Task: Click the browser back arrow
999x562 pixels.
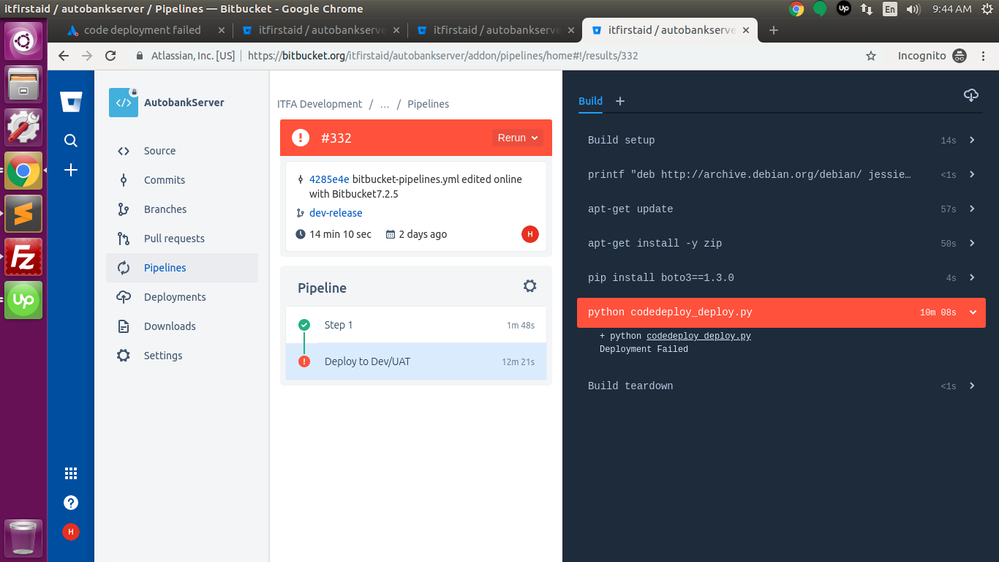Action: click(63, 55)
